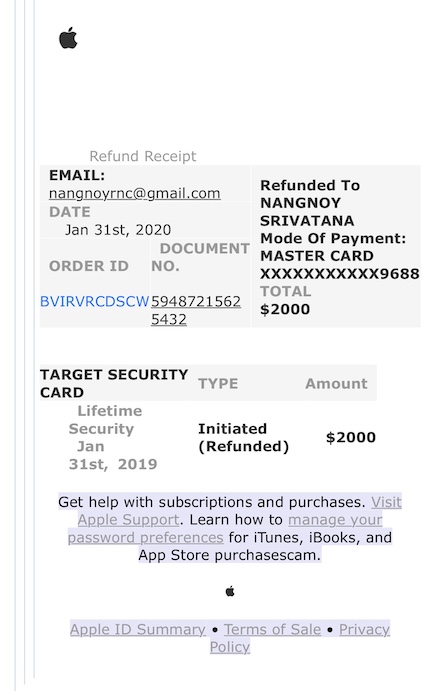
Task: Click the TOTAL $2000 amount
Action: pos(285,309)
